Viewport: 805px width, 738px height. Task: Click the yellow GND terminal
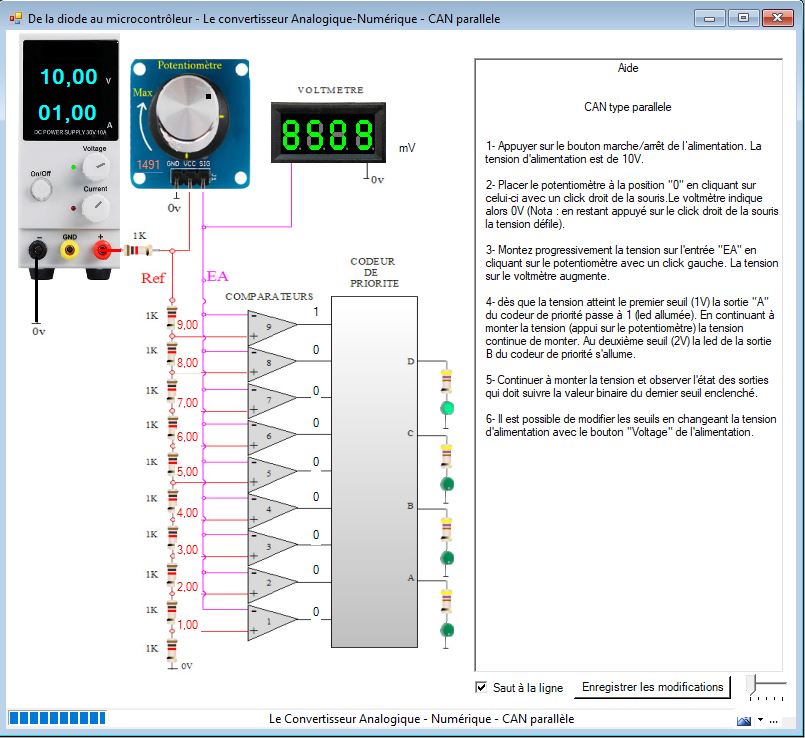click(x=69, y=250)
